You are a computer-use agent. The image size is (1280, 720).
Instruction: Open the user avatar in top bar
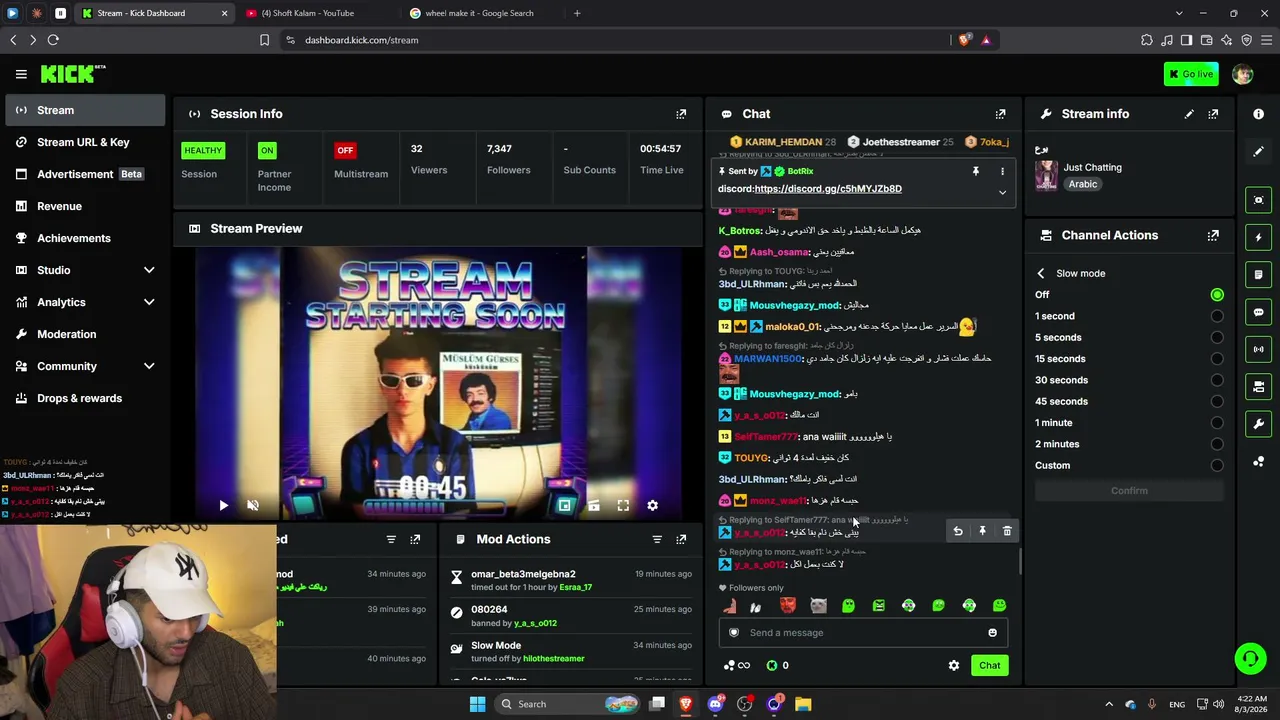1243,74
